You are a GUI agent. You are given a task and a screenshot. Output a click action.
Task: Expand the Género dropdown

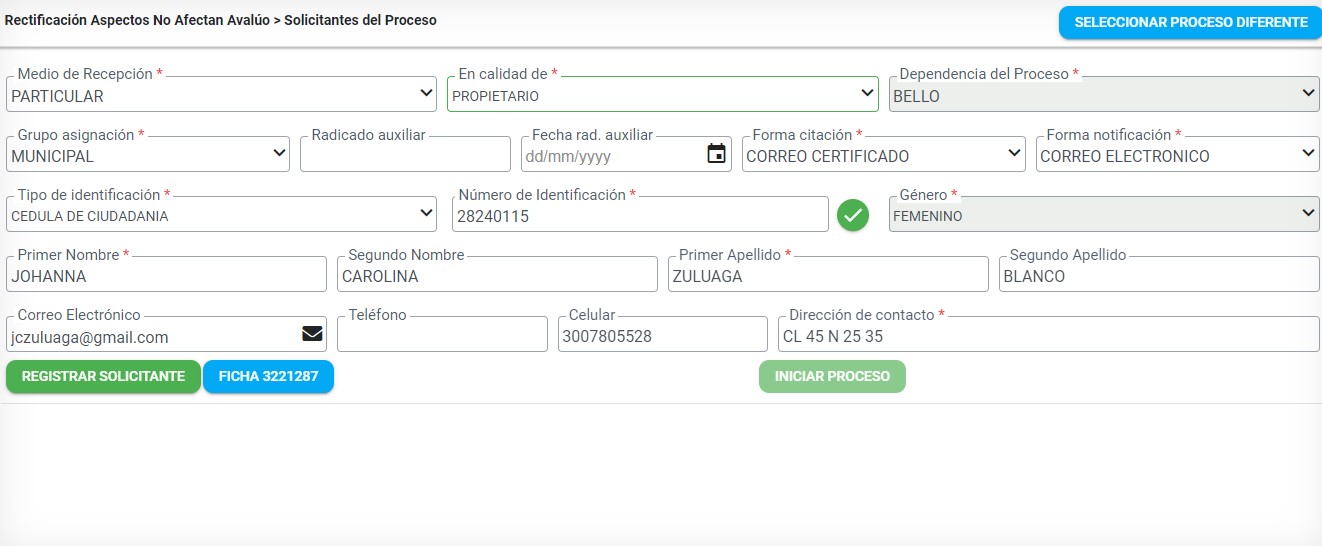point(1104,214)
